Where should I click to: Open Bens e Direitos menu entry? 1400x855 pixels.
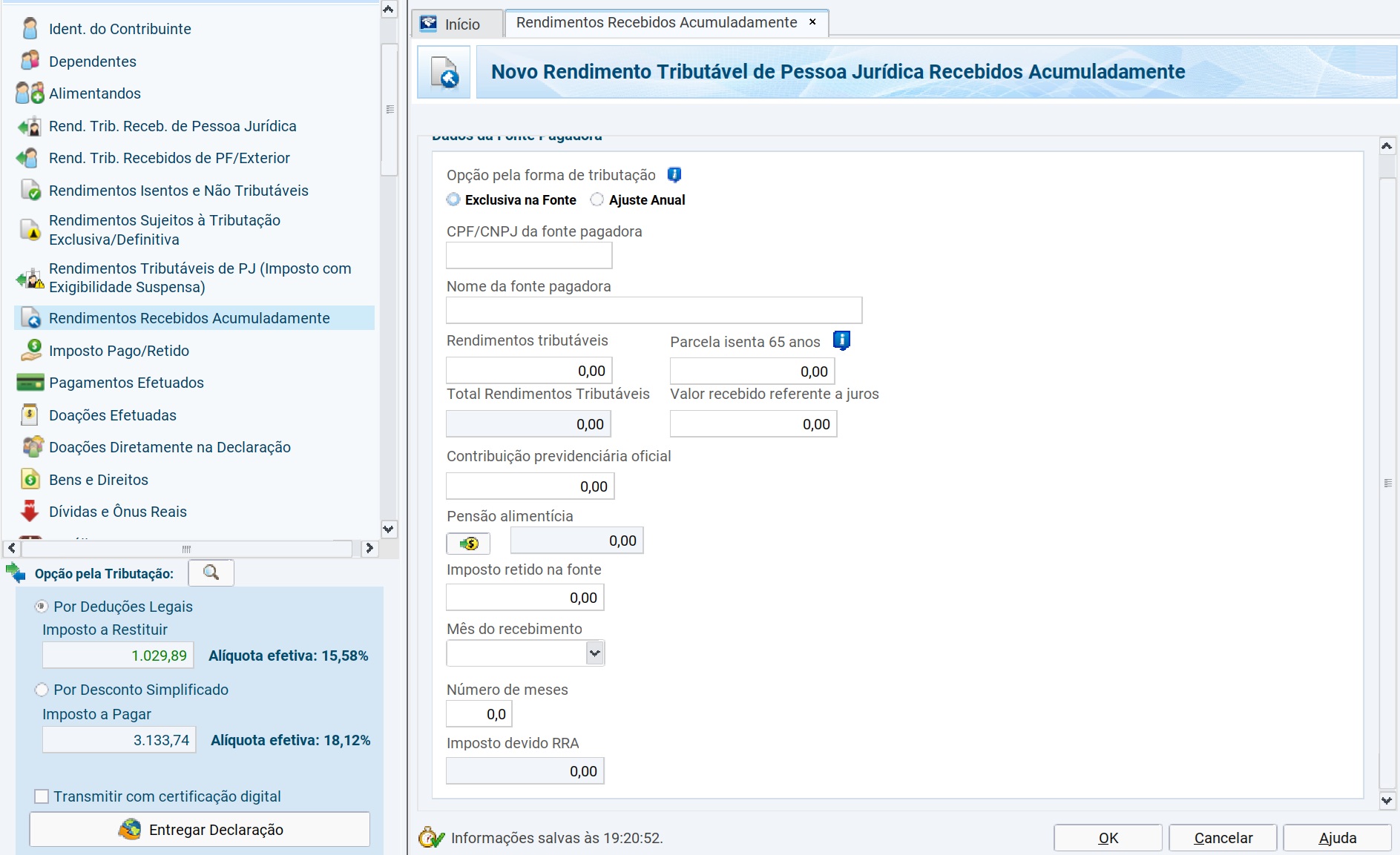point(99,480)
